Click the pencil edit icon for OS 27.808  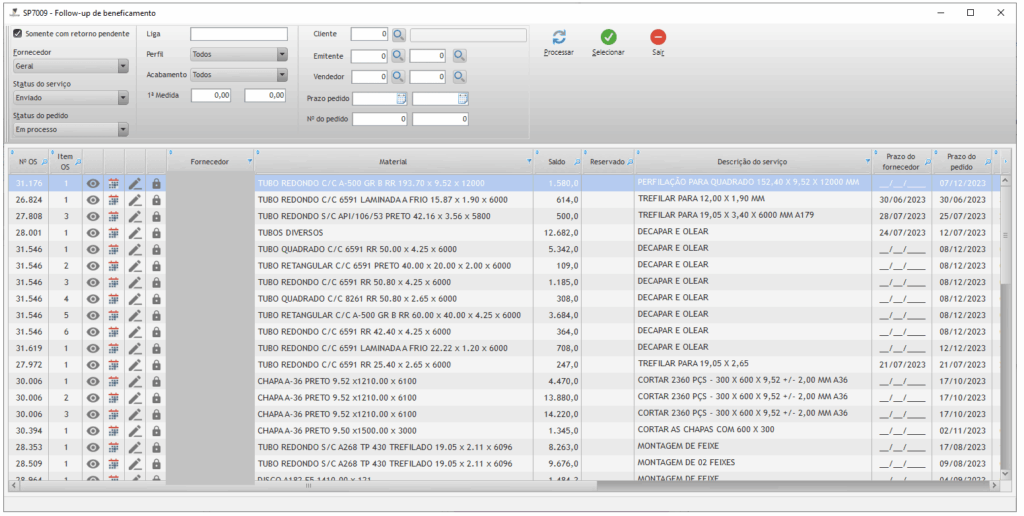coord(135,216)
